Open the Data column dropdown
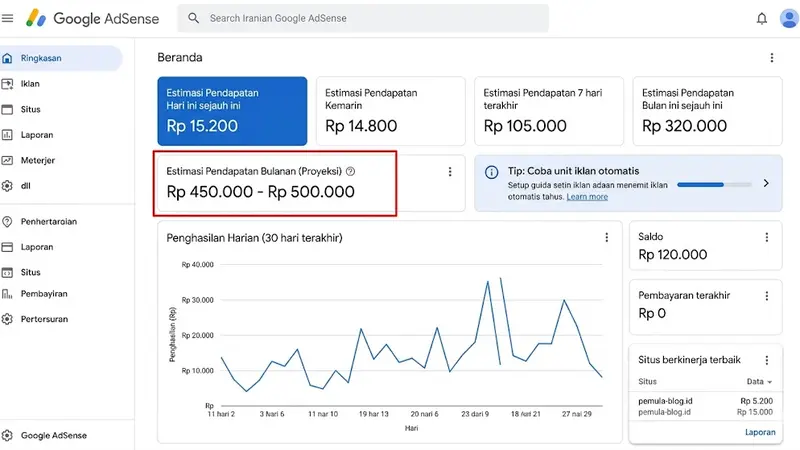Screen dimensions: 800x450 (759, 382)
